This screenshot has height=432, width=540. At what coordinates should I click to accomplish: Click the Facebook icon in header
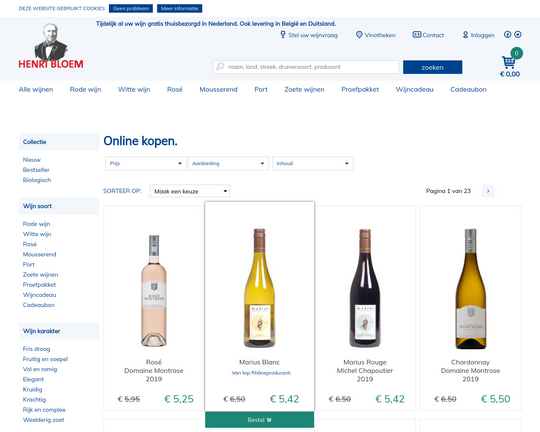[508, 34]
